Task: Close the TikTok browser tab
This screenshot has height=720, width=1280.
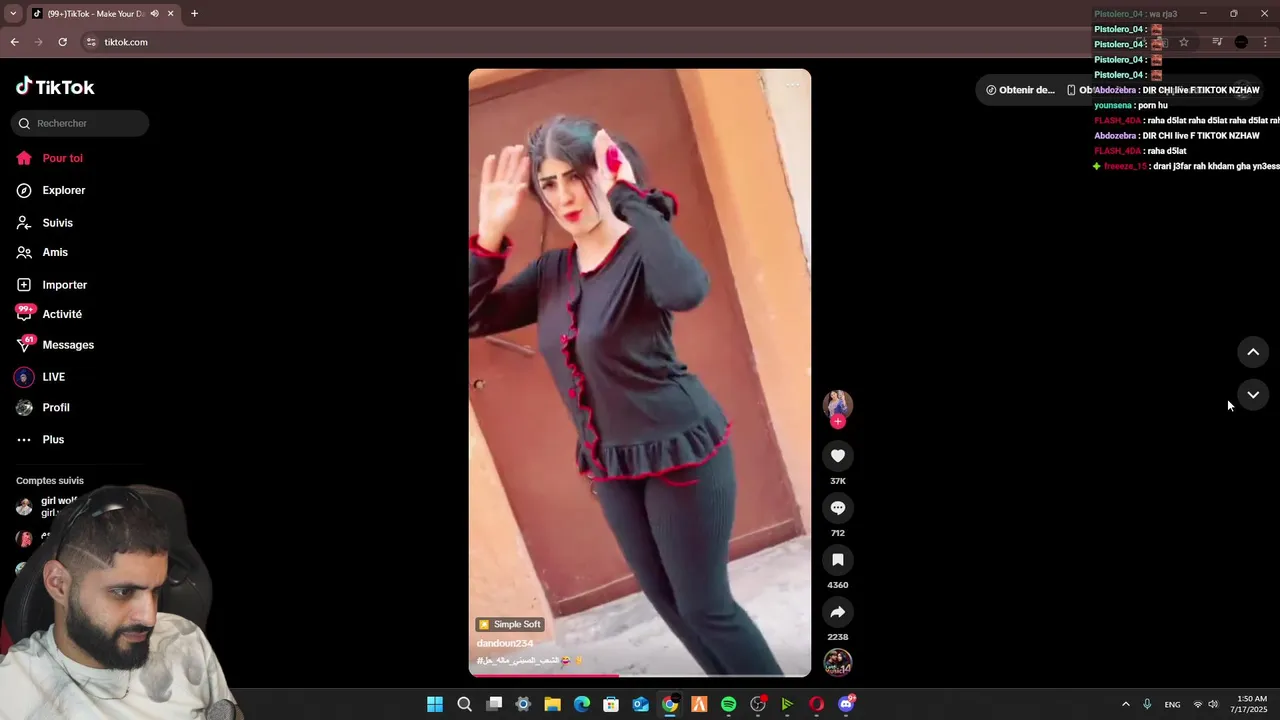Action: point(171,14)
